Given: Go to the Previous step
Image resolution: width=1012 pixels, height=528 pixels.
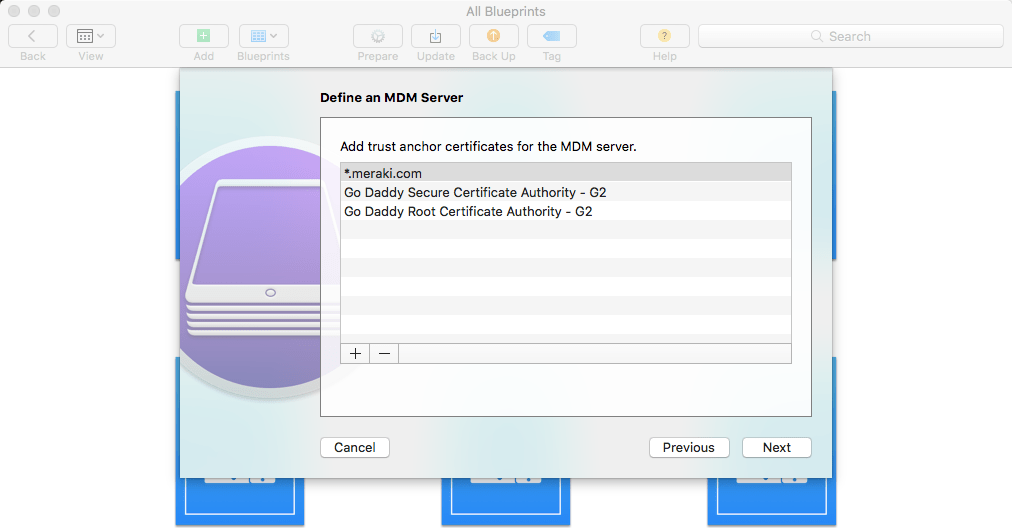Looking at the screenshot, I should point(689,447).
